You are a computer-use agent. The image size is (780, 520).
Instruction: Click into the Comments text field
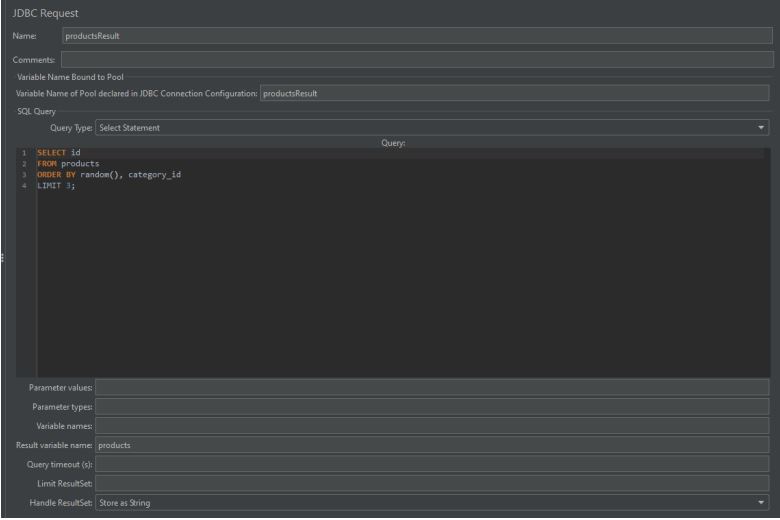(x=415, y=60)
